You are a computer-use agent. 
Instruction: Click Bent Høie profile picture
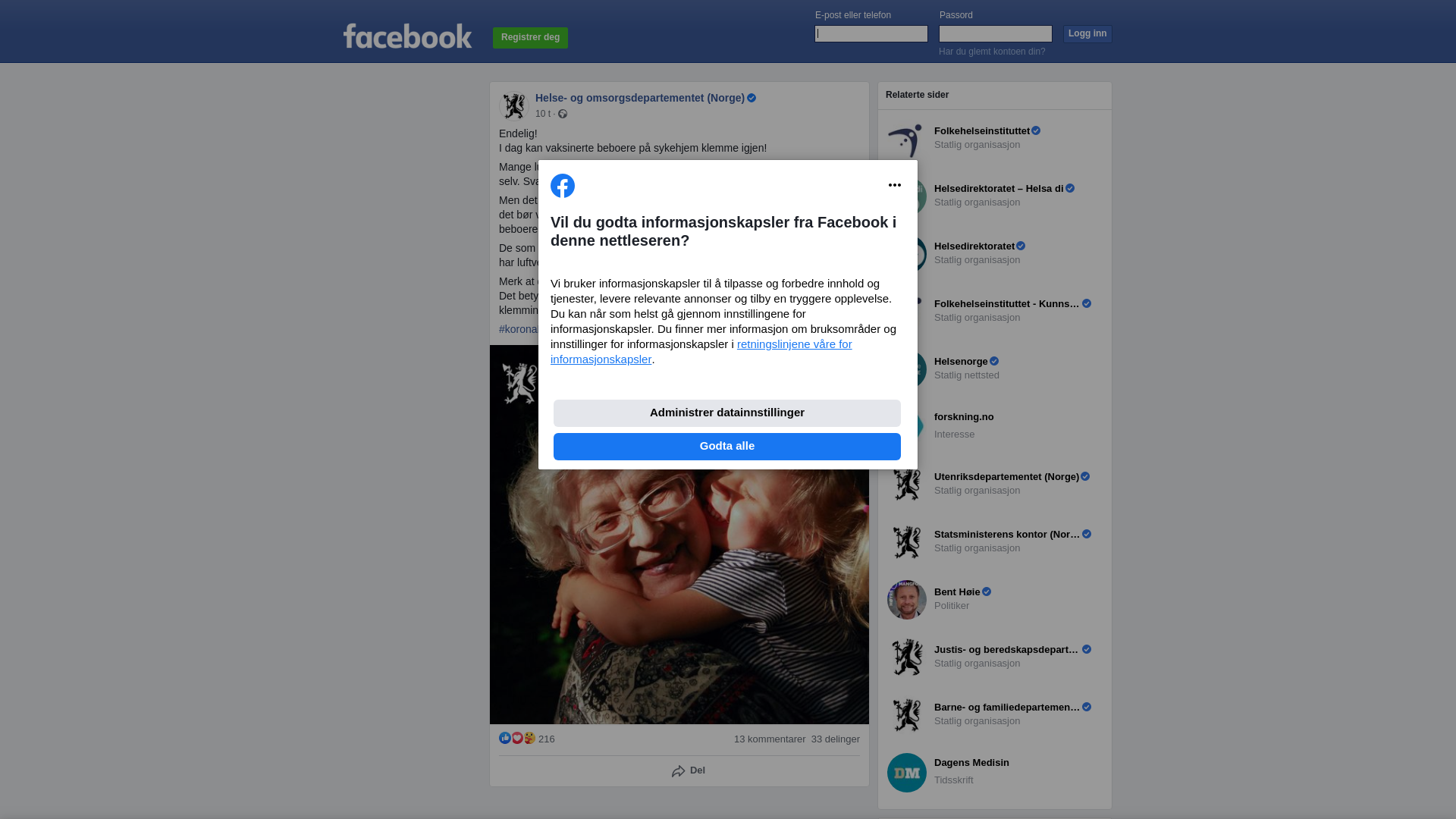tap(907, 600)
